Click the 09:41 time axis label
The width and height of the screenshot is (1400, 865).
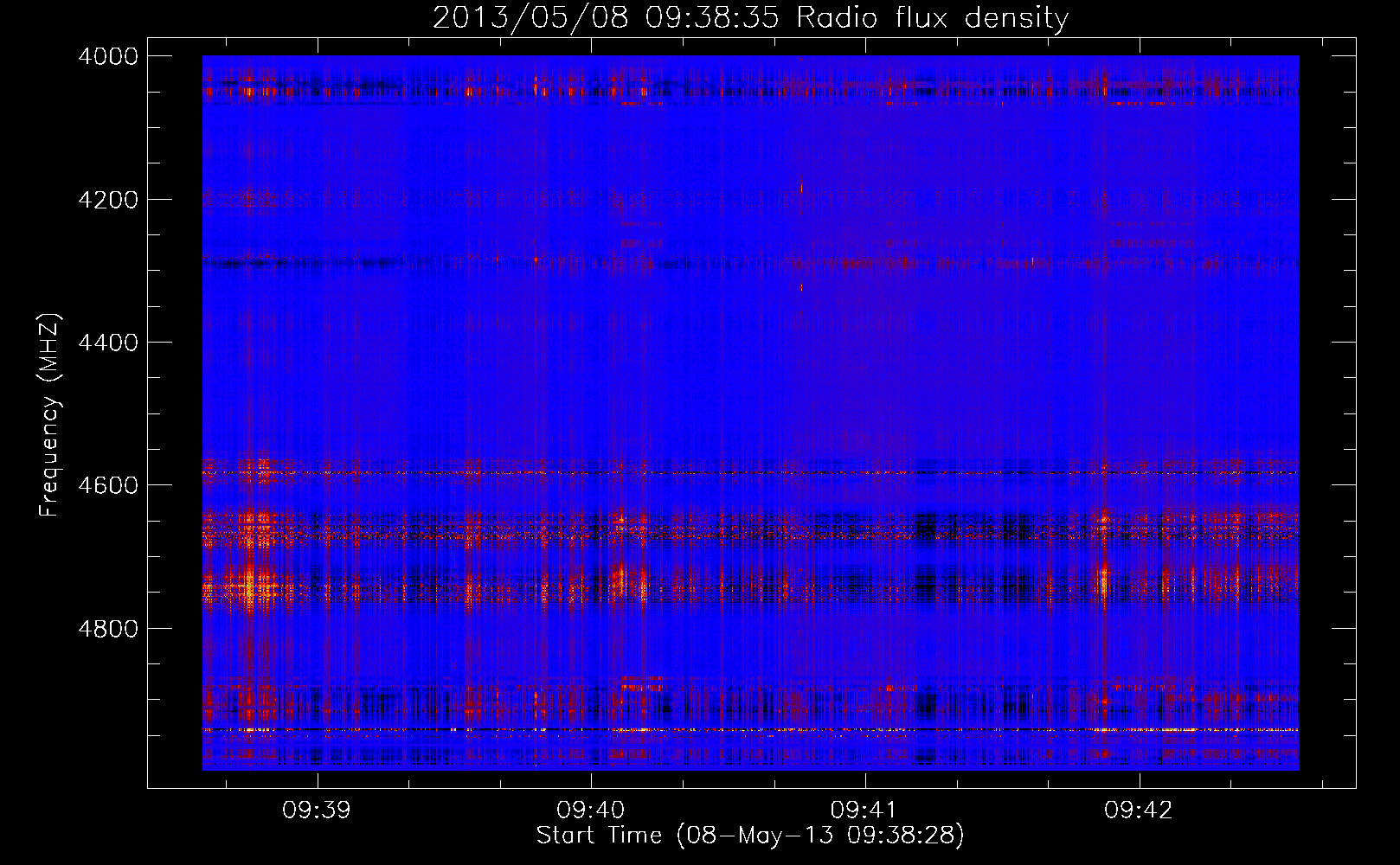[x=864, y=811]
